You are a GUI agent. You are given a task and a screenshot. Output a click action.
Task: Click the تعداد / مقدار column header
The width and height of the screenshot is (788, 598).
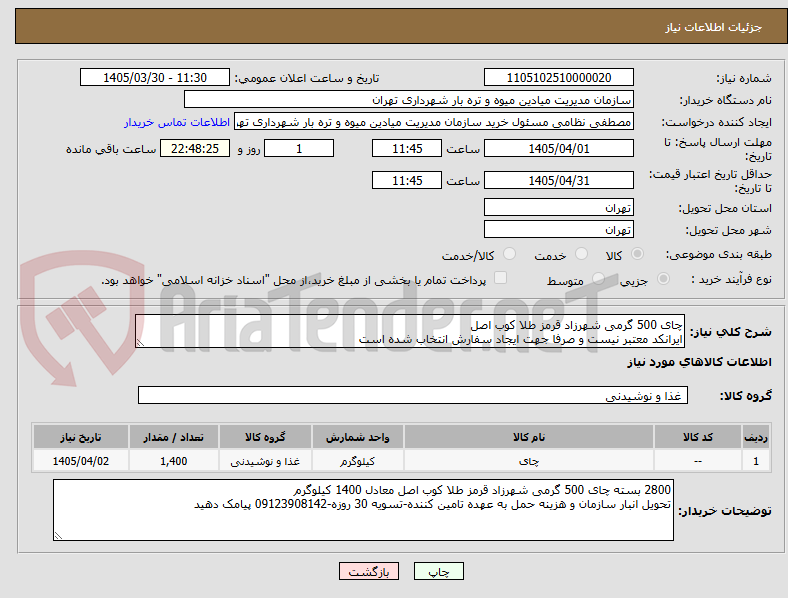click(173, 437)
